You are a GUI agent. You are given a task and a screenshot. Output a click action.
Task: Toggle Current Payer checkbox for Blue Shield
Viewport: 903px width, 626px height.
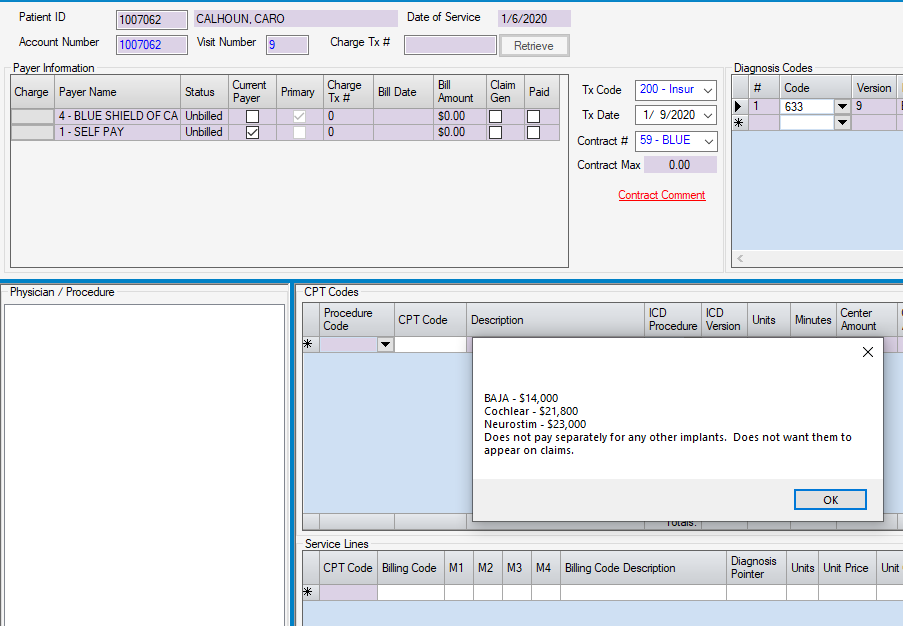252,116
